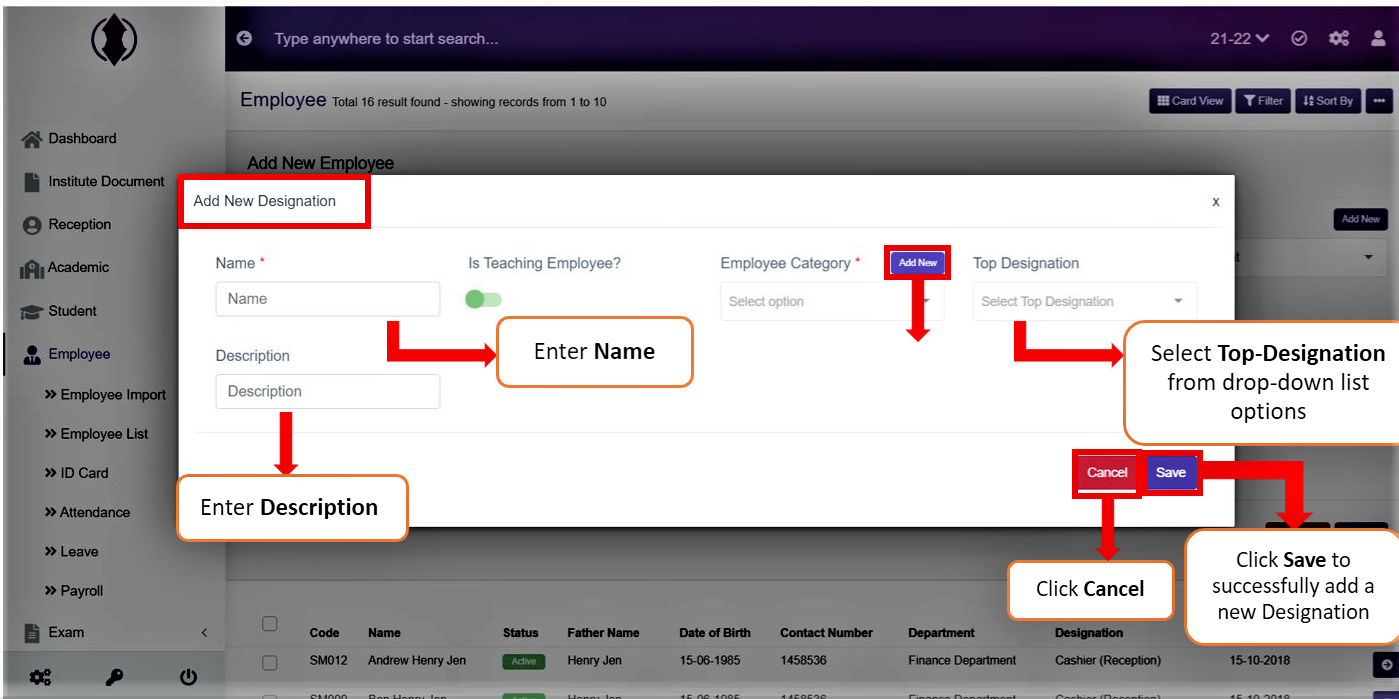The height and width of the screenshot is (699, 1399).
Task: Click the Contact Number column header
Action: pos(827,633)
